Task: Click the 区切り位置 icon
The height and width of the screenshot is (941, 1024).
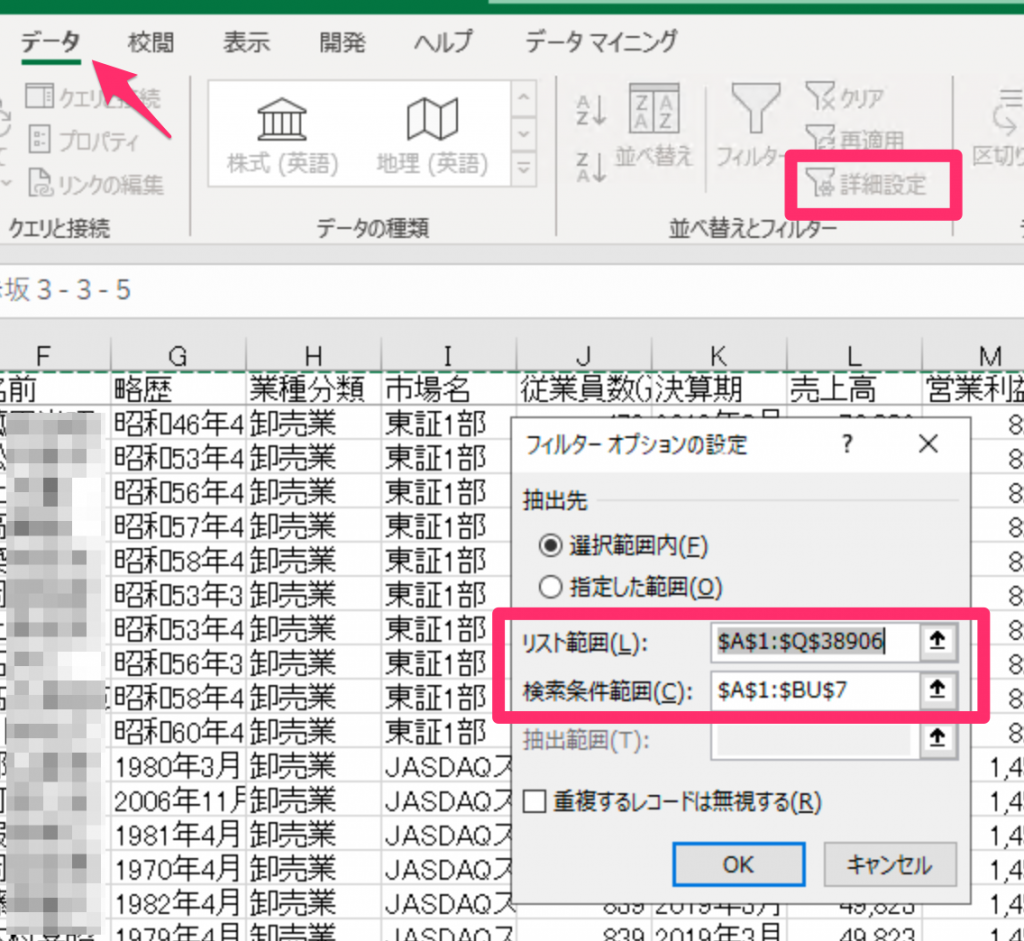Action: click(999, 127)
